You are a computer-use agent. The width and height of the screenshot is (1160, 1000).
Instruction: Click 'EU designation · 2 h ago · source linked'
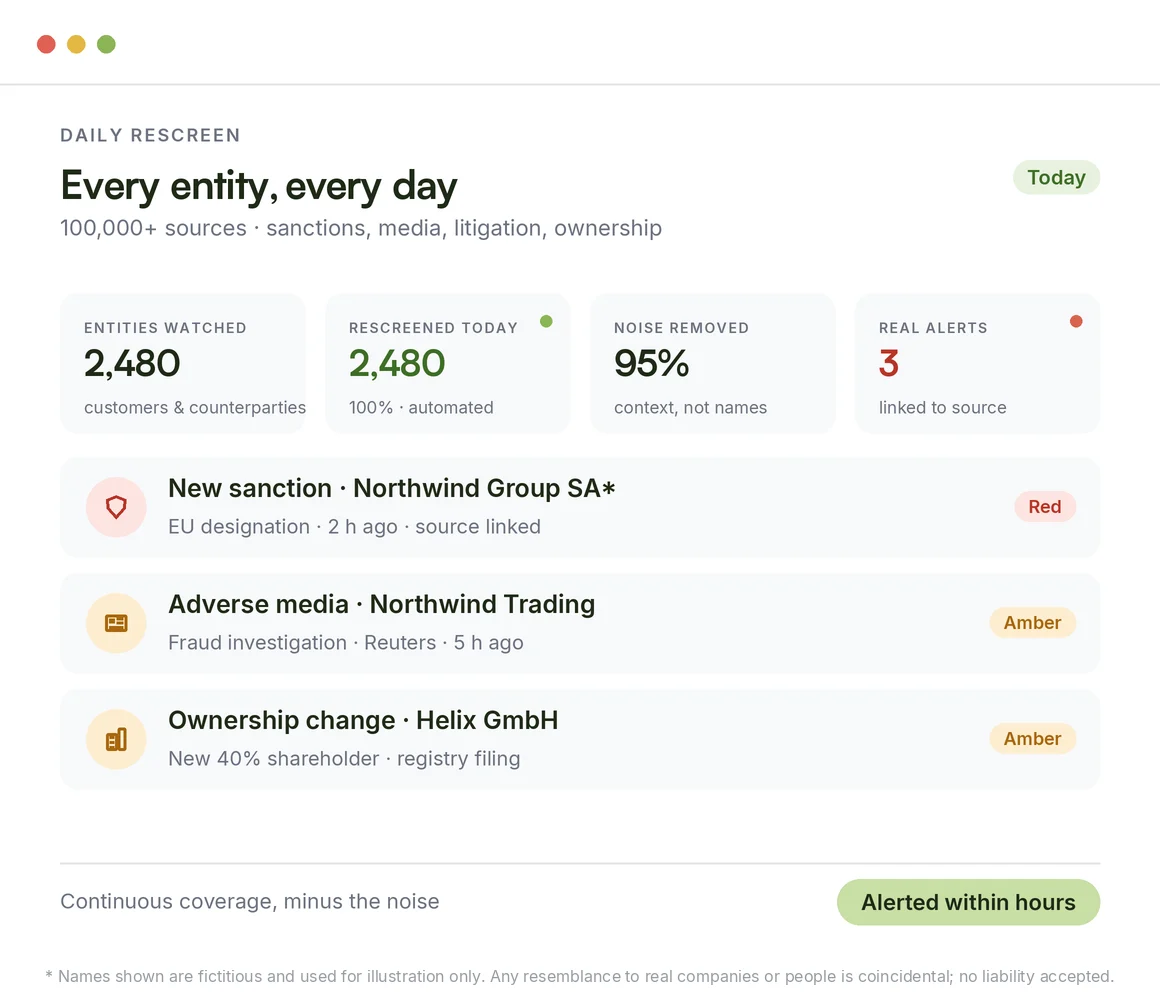(x=354, y=527)
